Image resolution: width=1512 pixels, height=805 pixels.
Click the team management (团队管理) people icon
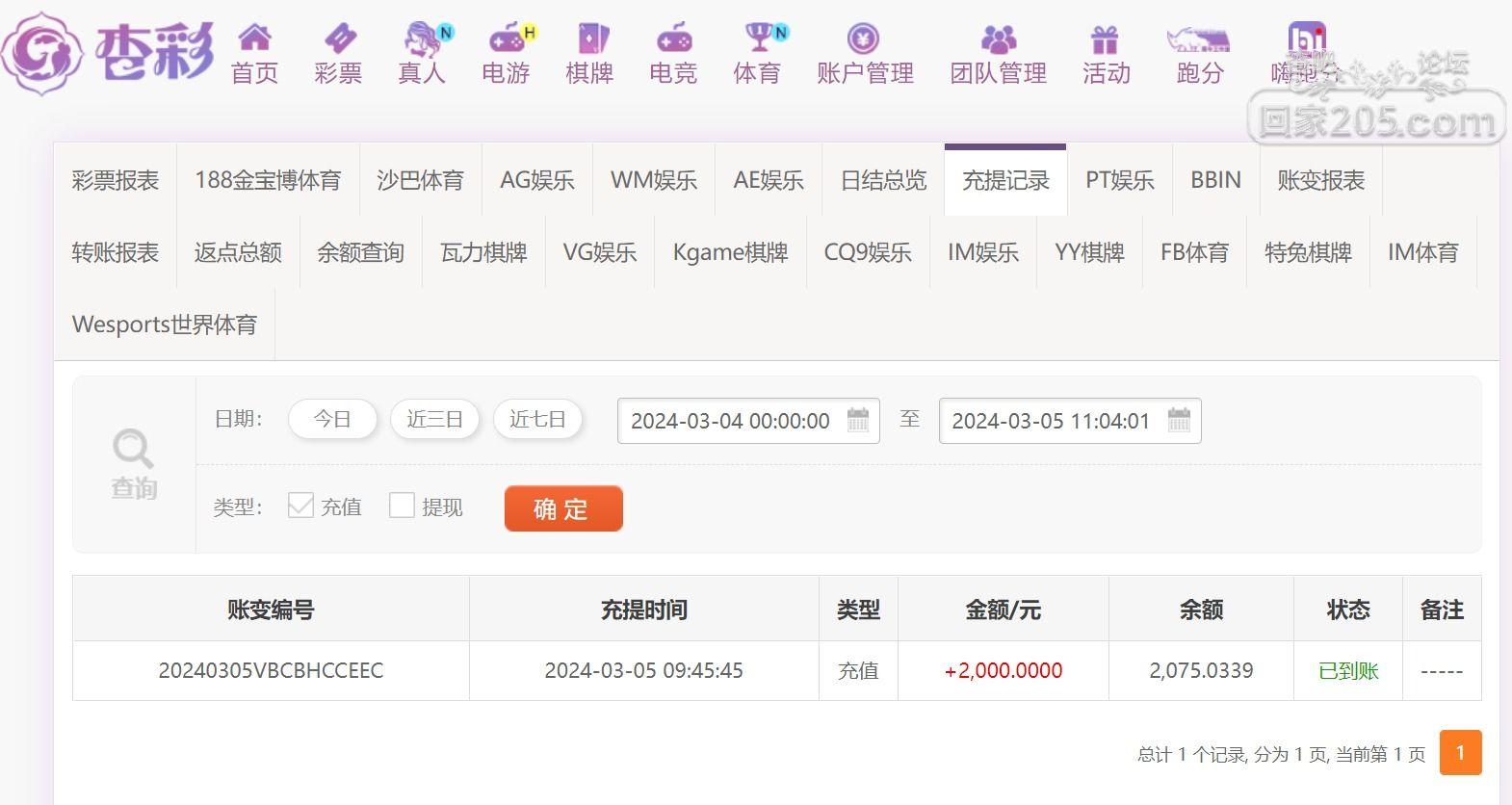coord(998,39)
